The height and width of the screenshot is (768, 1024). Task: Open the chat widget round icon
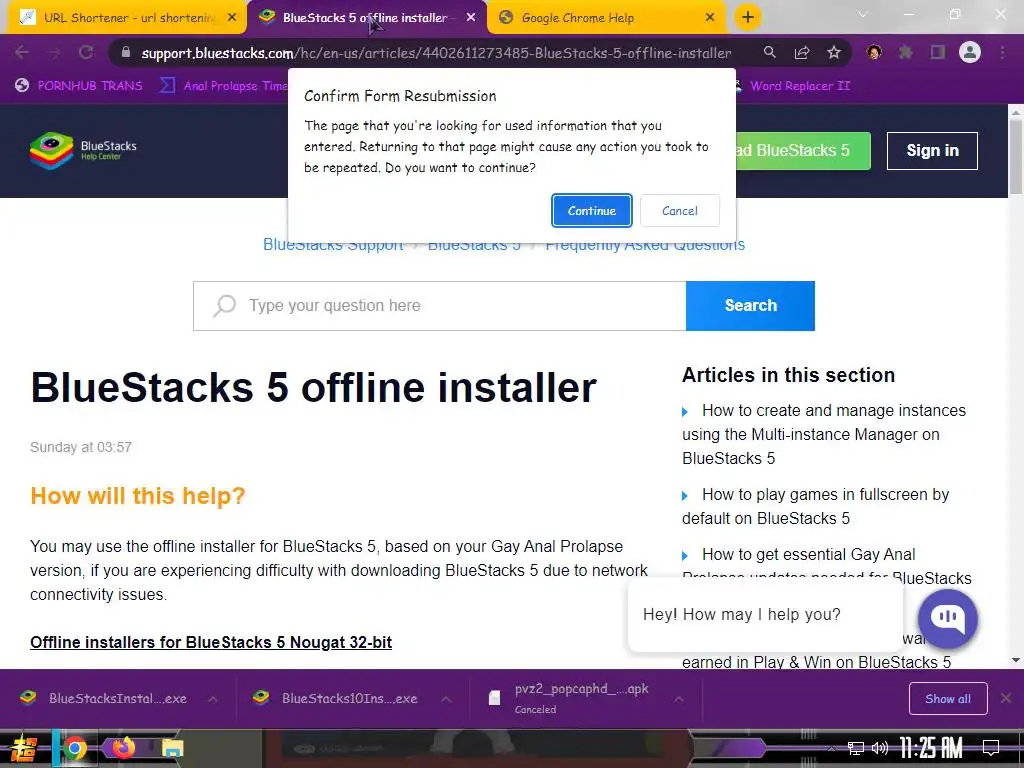point(948,618)
